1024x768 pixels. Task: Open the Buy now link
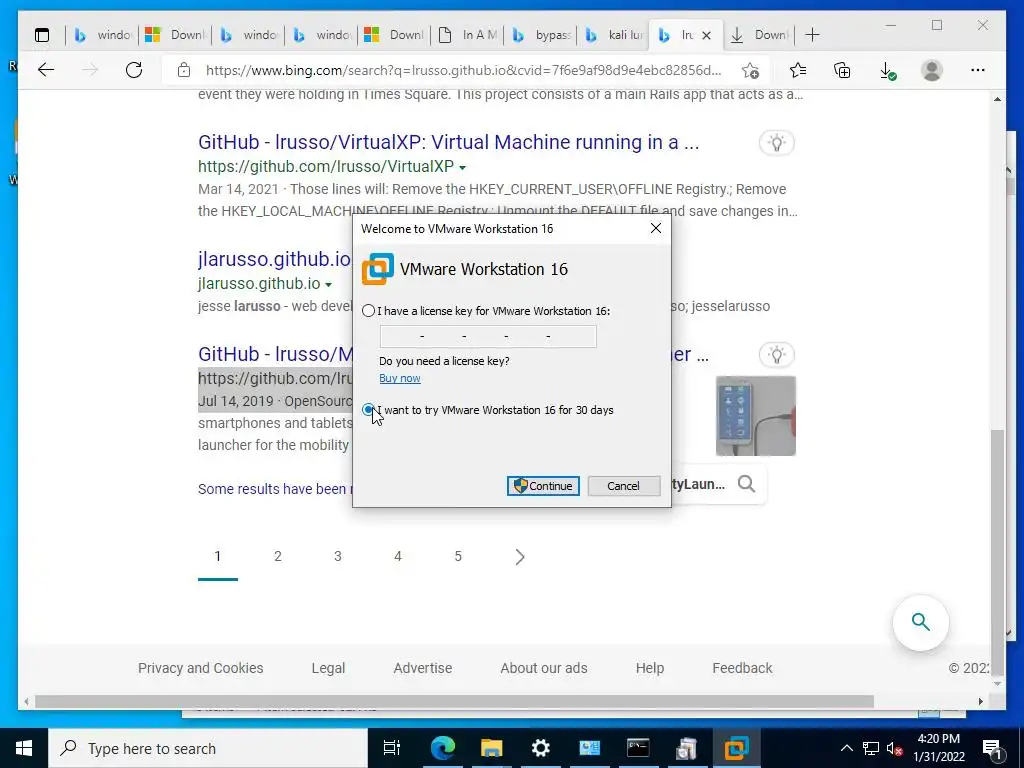(x=400, y=378)
